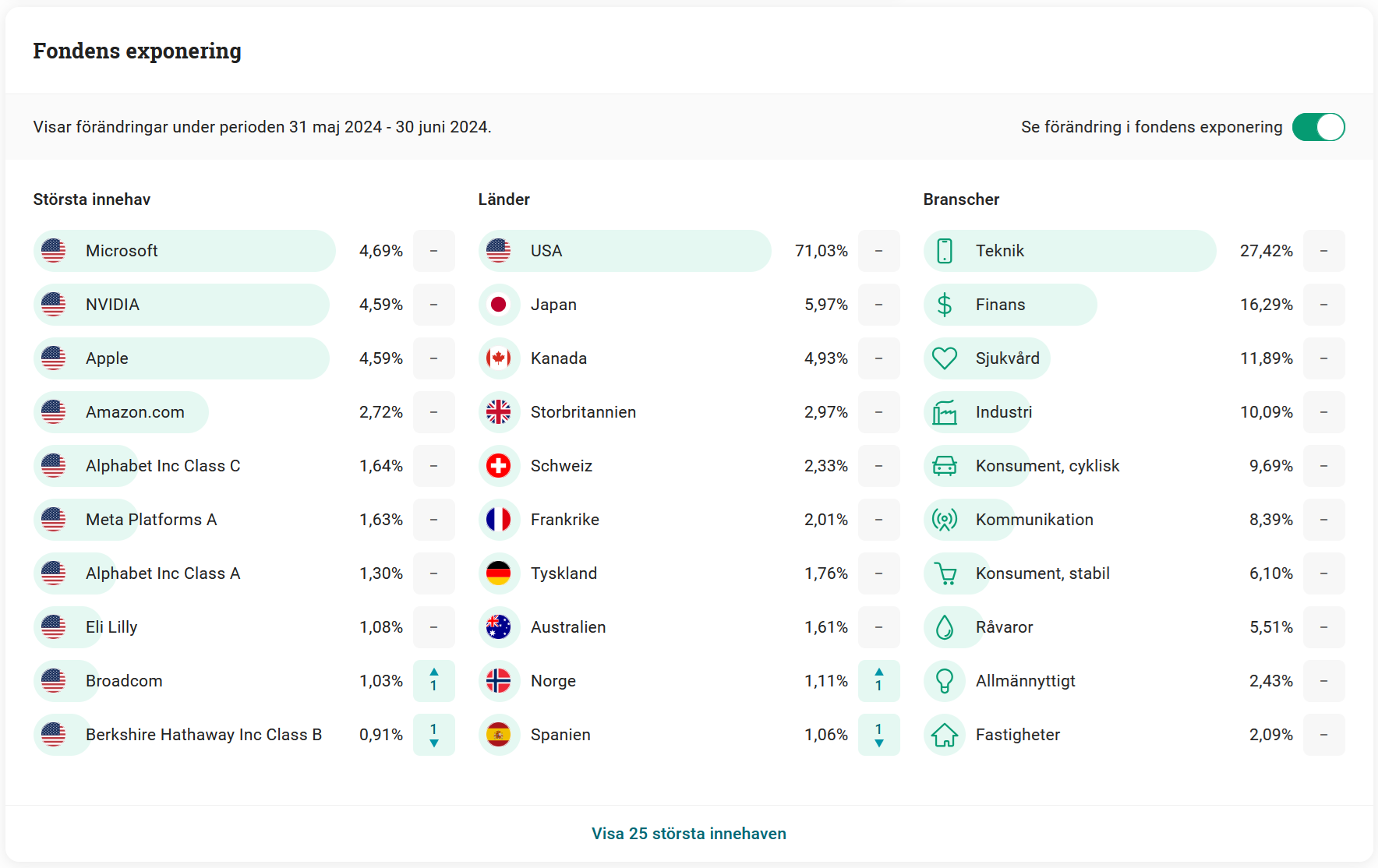Click the phone icon next to Teknik
Screen dimensions: 1378x868
[x=945, y=251]
